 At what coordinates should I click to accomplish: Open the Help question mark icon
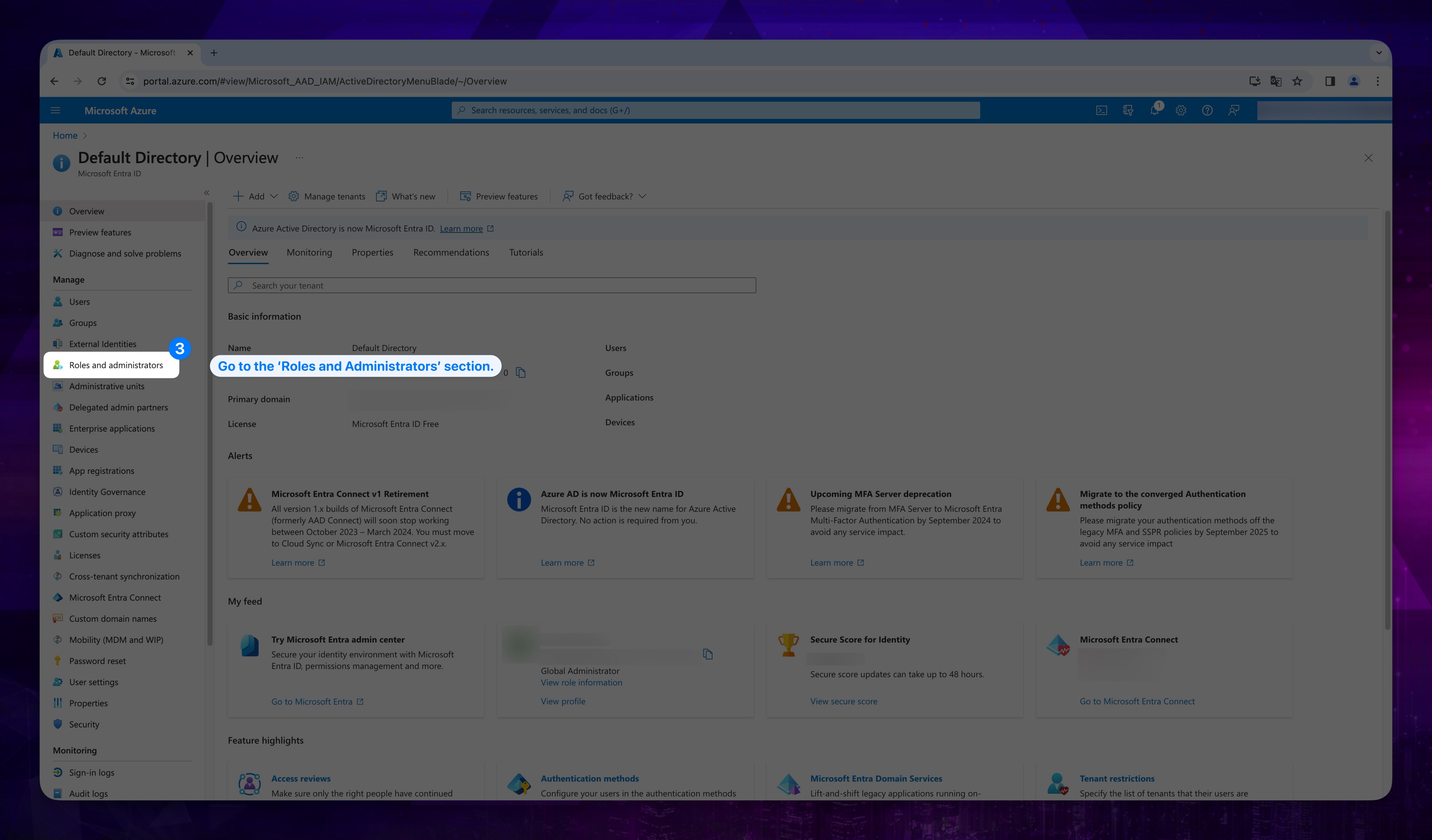pos(1207,110)
